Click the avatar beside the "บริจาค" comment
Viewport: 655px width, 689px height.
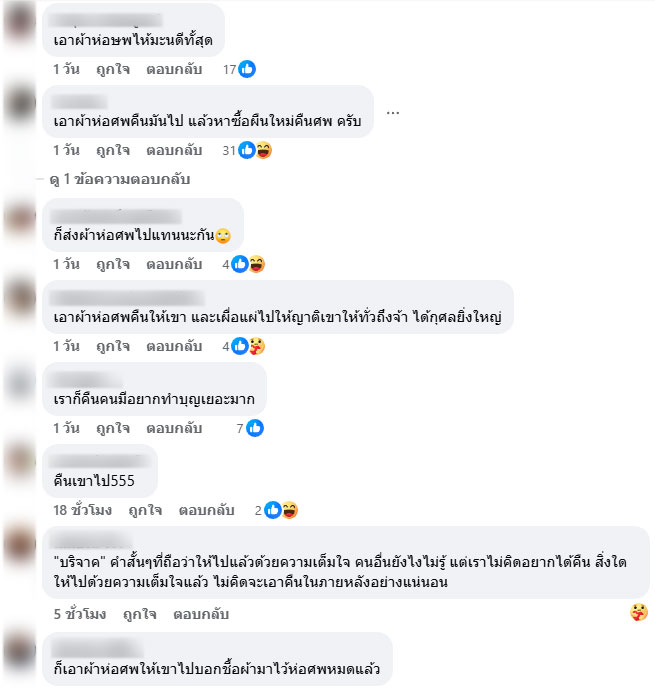tap(20, 544)
